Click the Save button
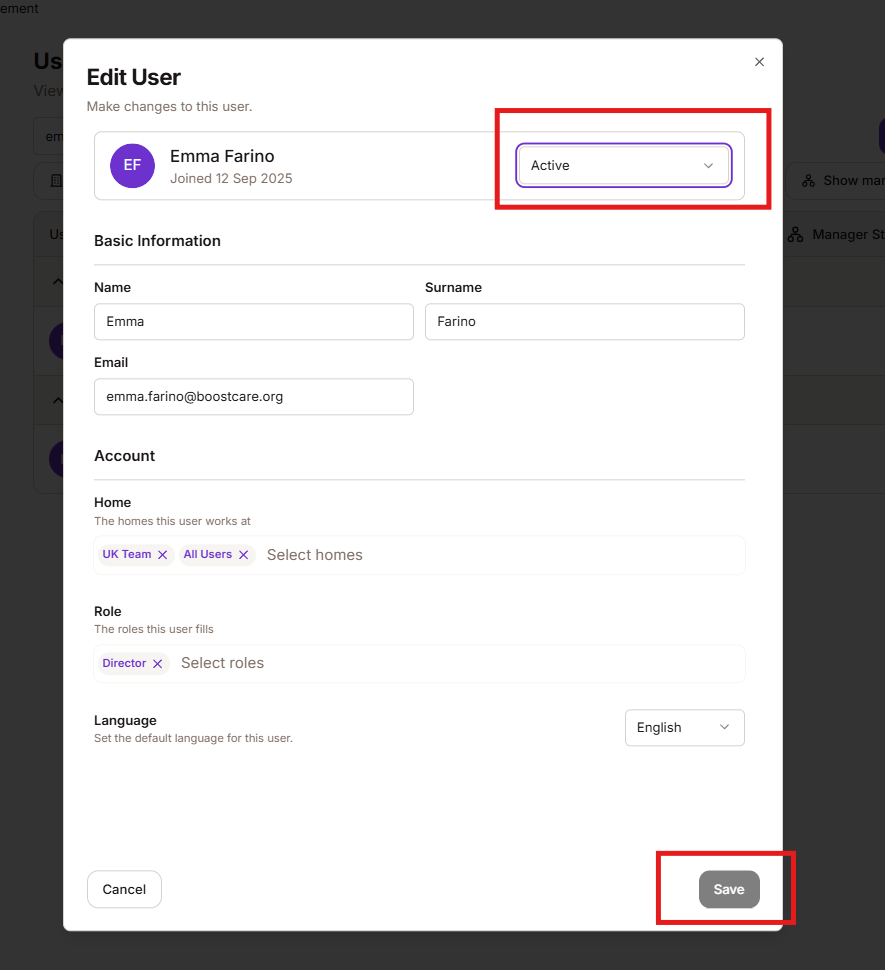885x970 pixels. [x=728, y=890]
